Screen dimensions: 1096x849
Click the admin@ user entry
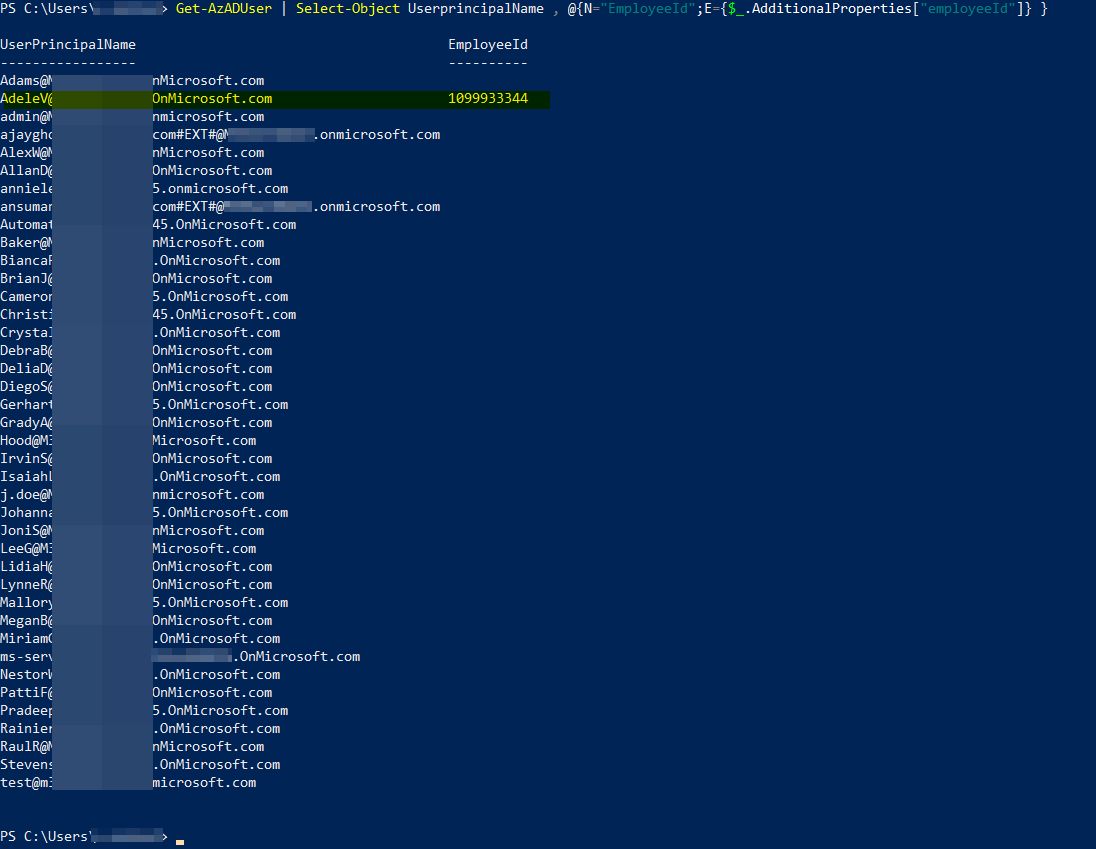132,117
